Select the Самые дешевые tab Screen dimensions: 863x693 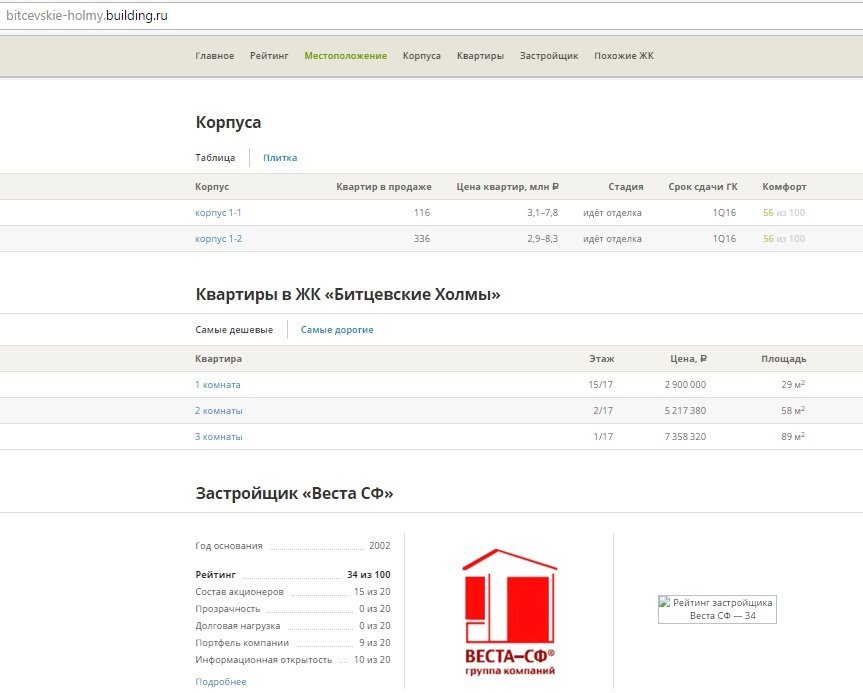[234, 330]
